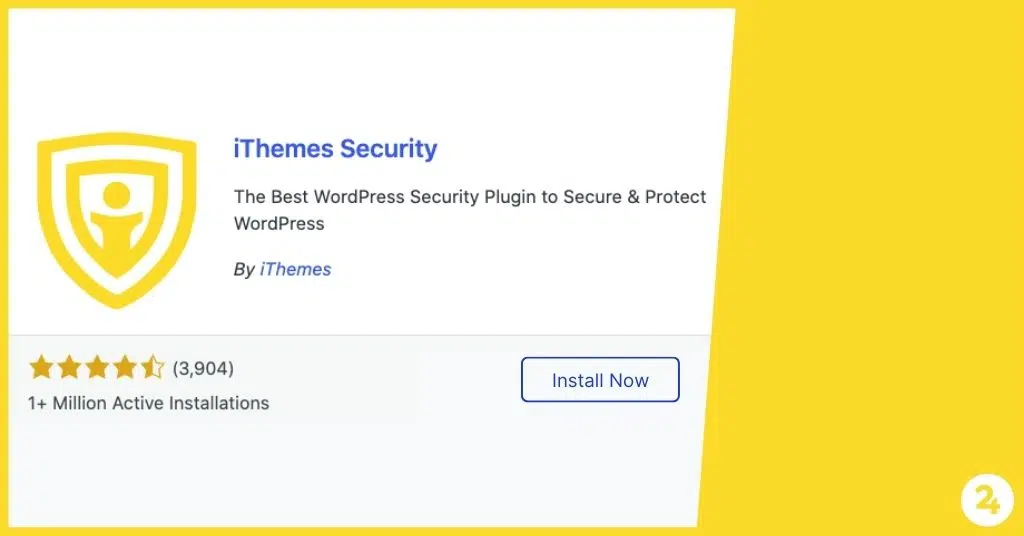Click the half-filled fifth rating star
This screenshot has width=1024, height=536.
coord(153,368)
